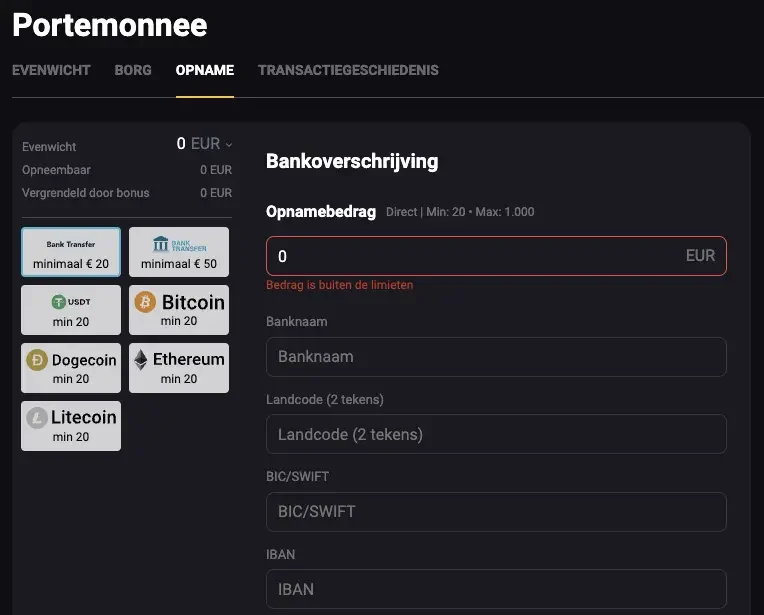Viewport: 764px width, 615px height.
Task: Select USDT withdrawal method
Action: (x=71, y=310)
